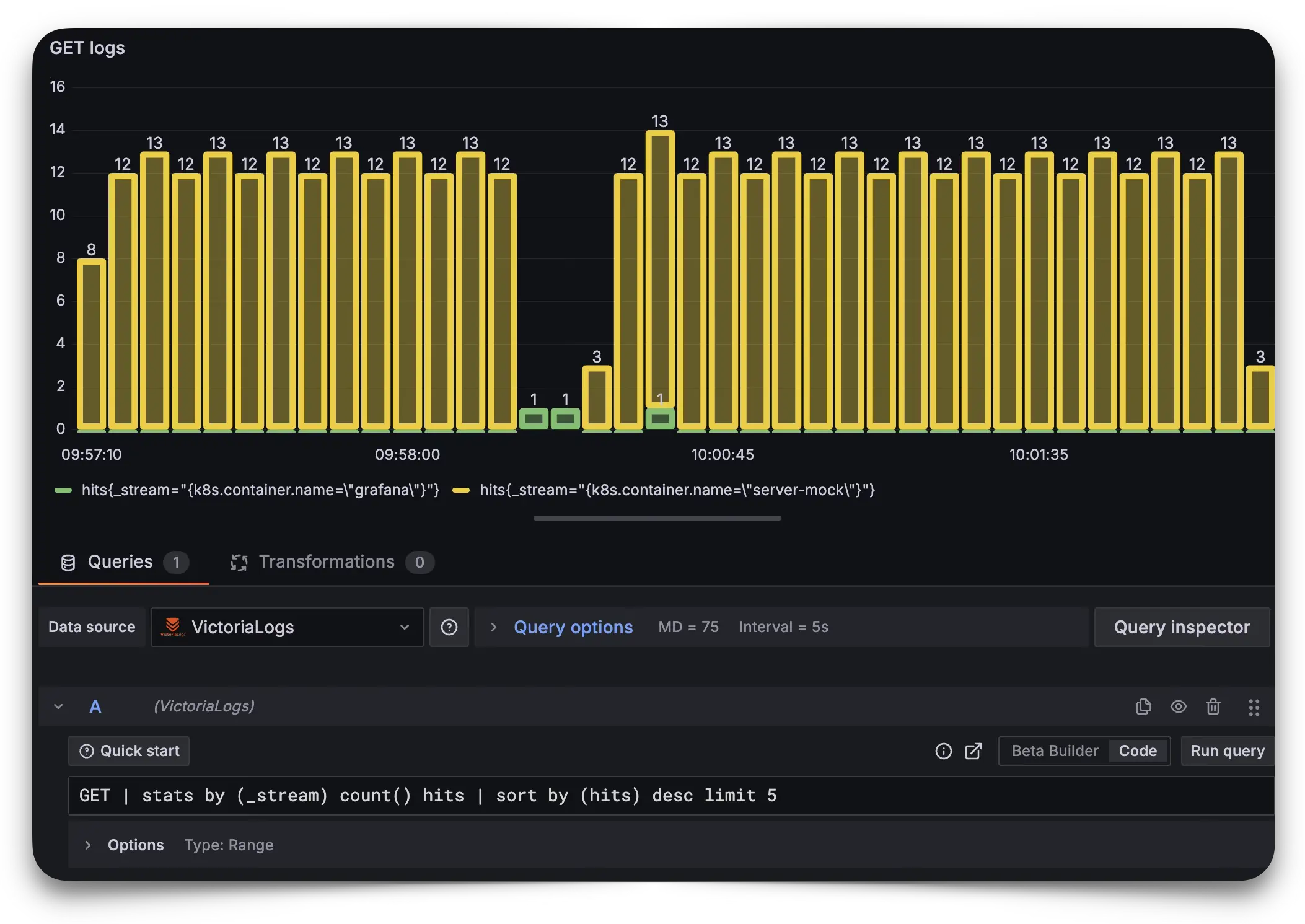
Task: Toggle query A visibility eye icon
Action: coord(1178,706)
